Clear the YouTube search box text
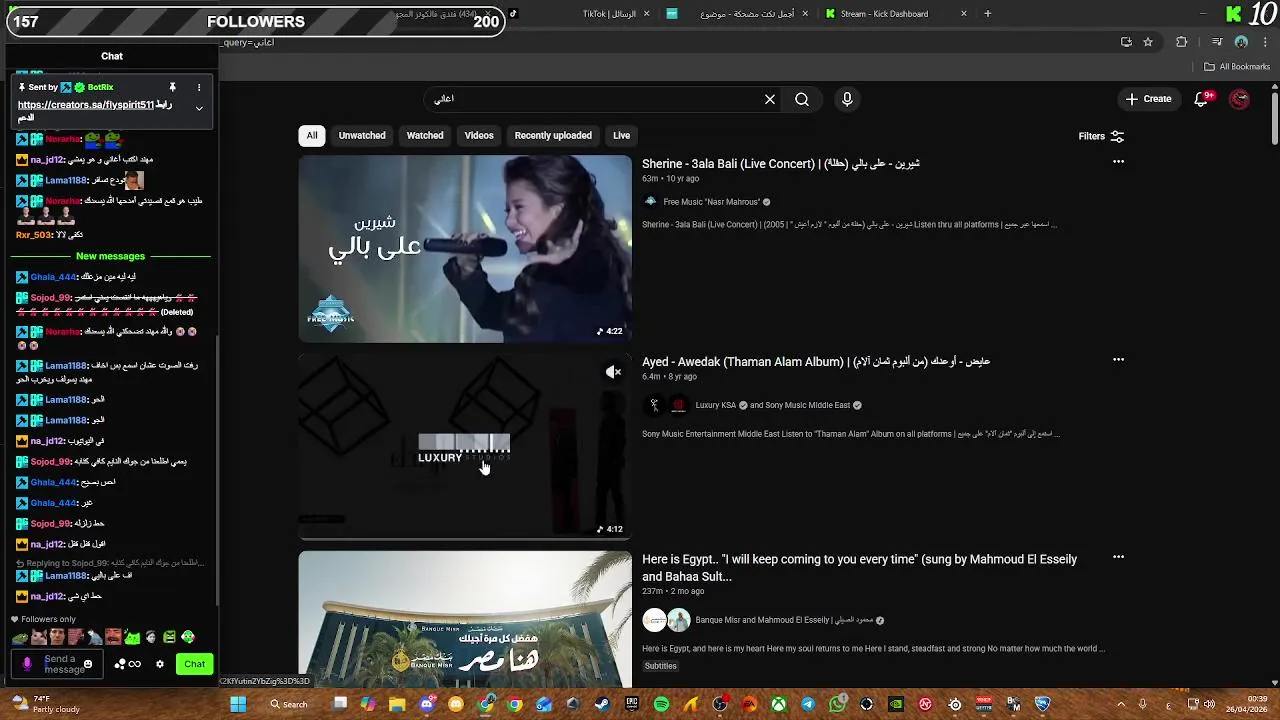Screen dimensions: 1280x720 769,99
